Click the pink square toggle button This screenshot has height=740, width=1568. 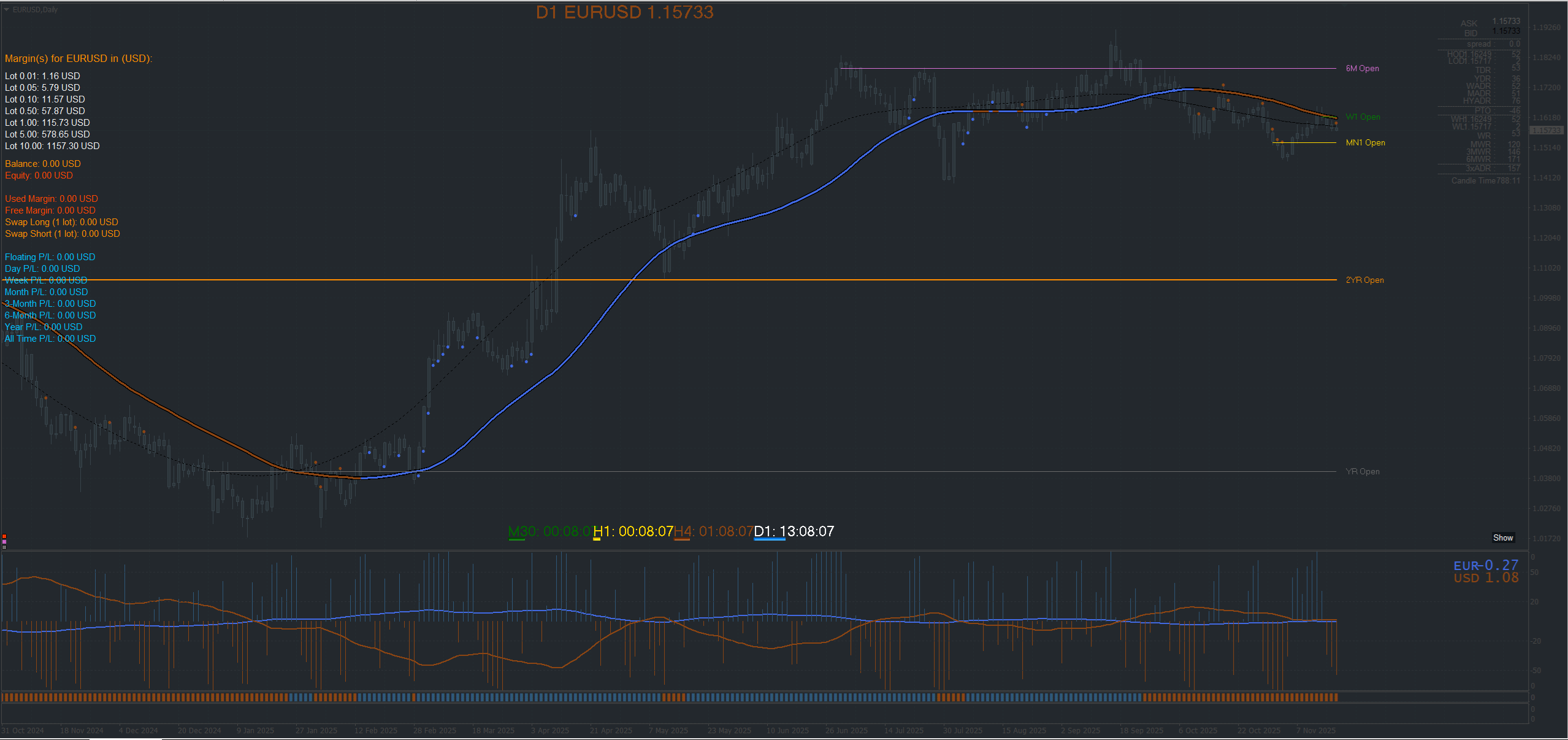pyautogui.click(x=4, y=542)
